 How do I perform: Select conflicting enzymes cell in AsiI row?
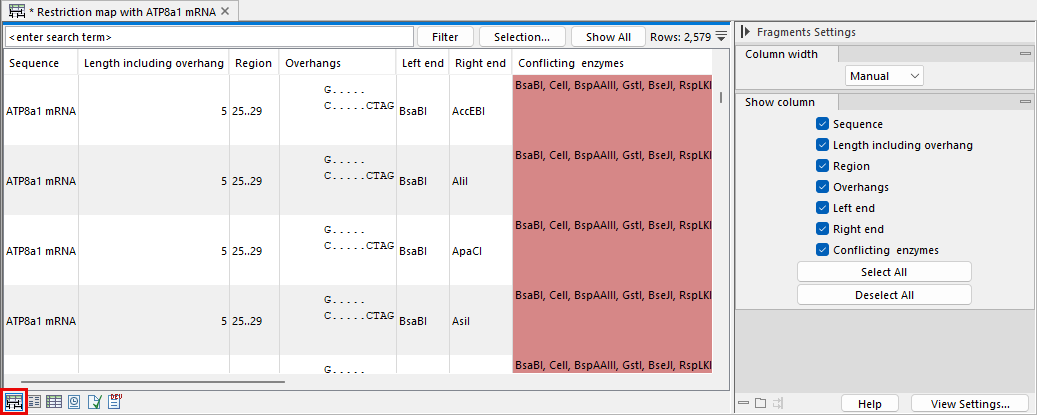tap(612, 321)
